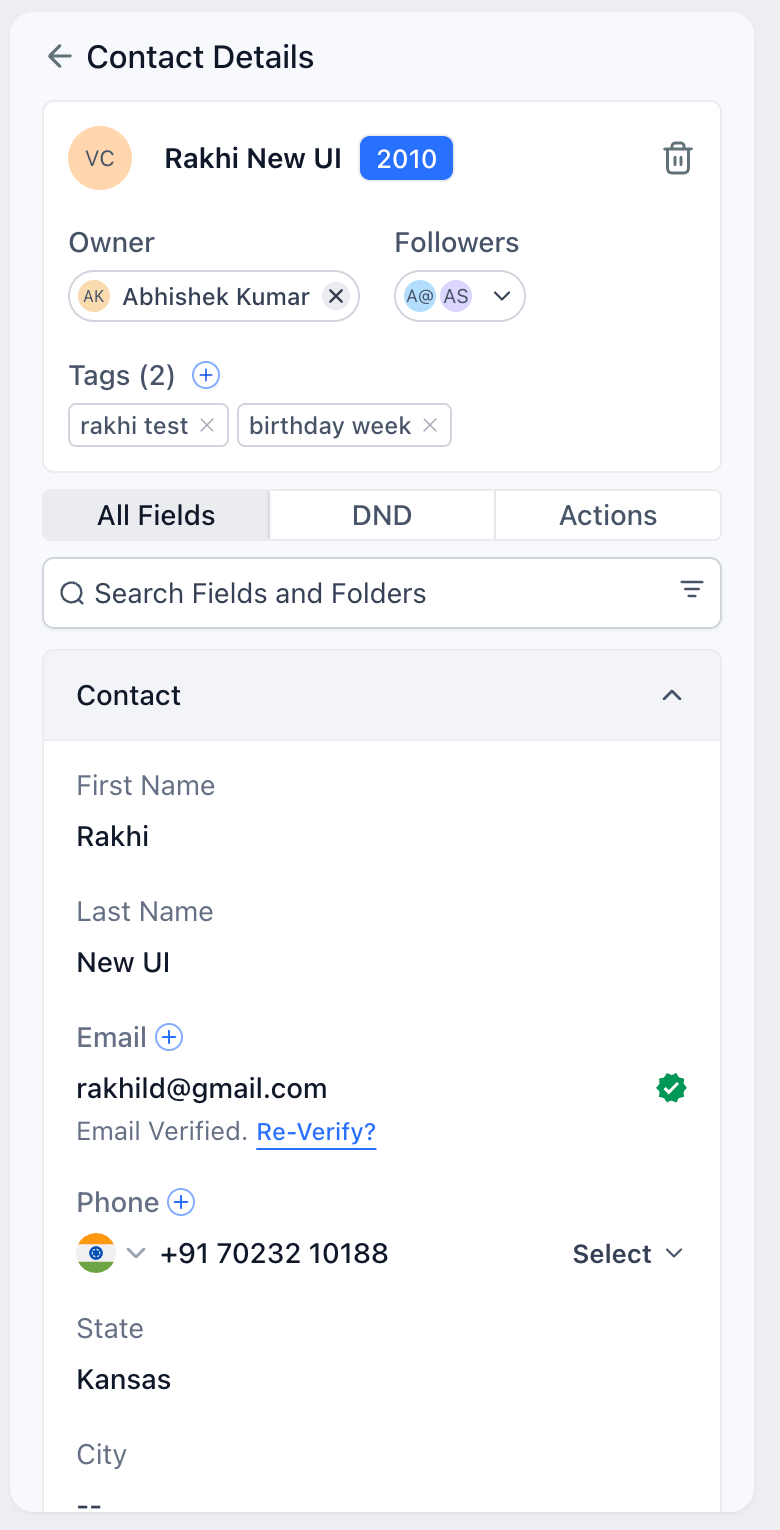
Task: Remove the birthday week tag
Action: [430, 425]
